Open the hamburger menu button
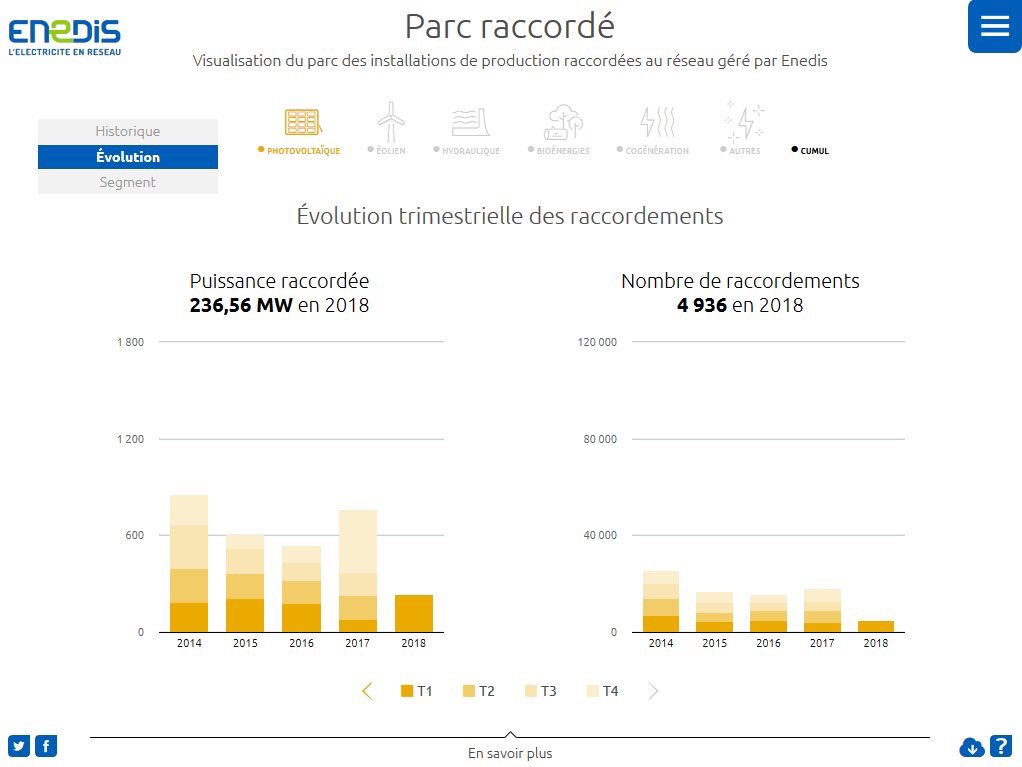The width and height of the screenshot is (1022, 767). point(995,26)
